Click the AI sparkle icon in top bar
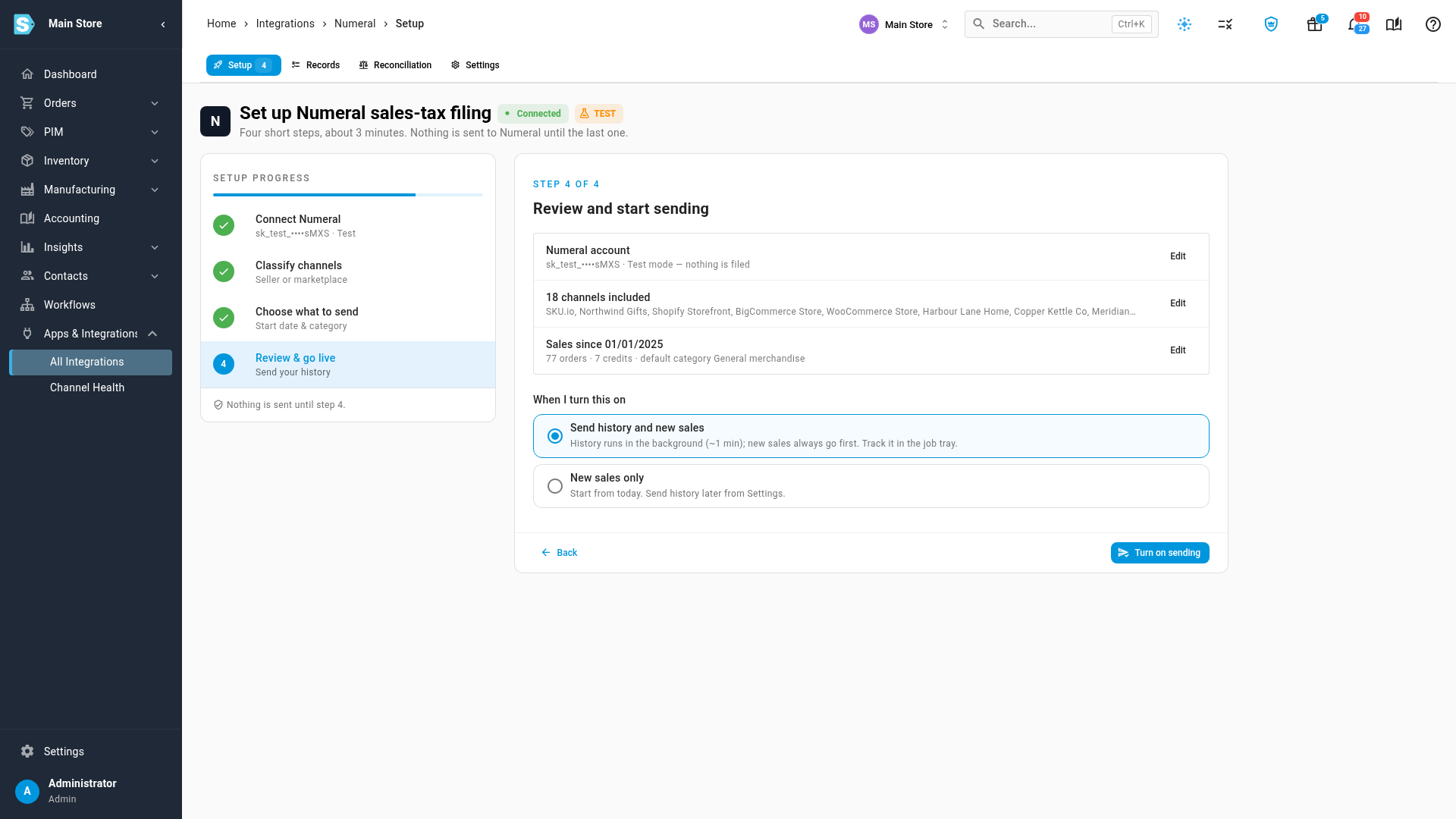Viewport: 1456px width, 819px height. click(x=1185, y=24)
